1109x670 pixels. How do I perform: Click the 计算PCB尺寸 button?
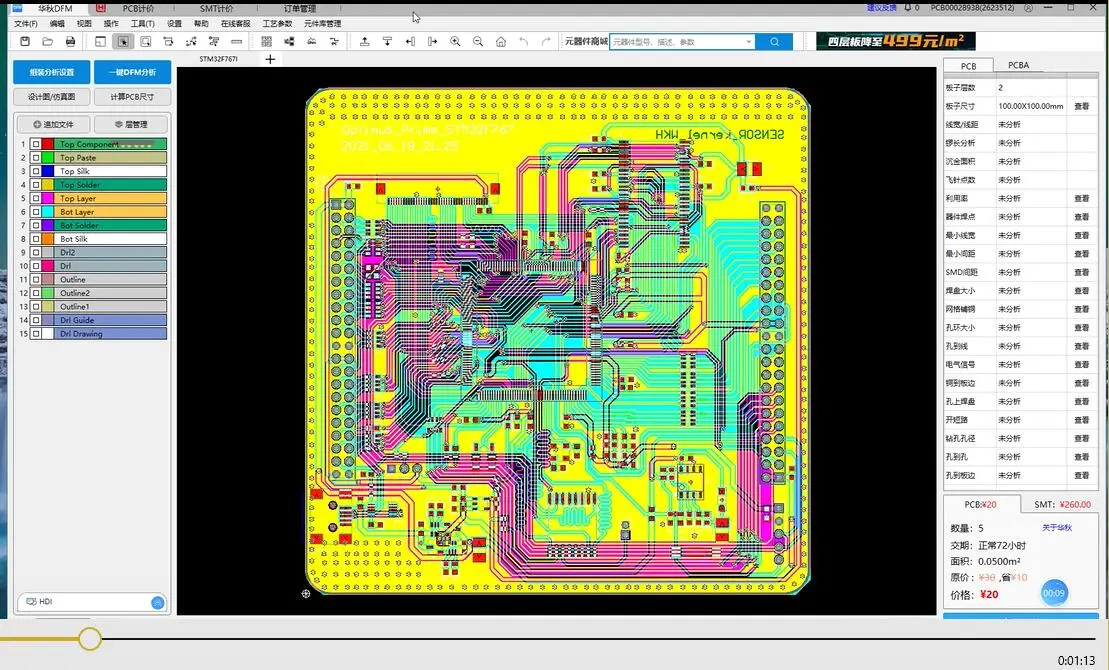(132, 97)
